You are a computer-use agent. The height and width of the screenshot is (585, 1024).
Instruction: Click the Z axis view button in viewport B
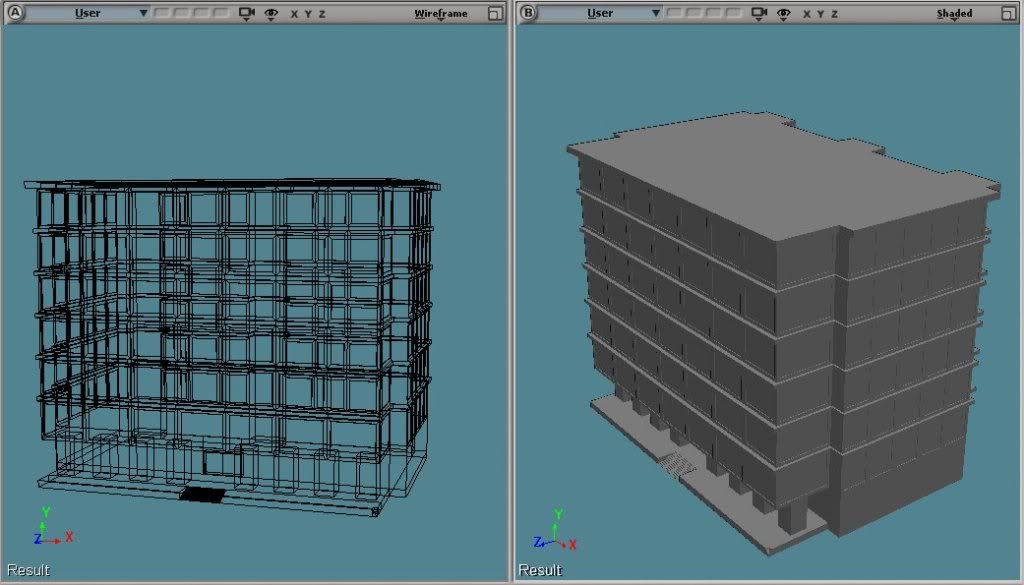tap(835, 14)
